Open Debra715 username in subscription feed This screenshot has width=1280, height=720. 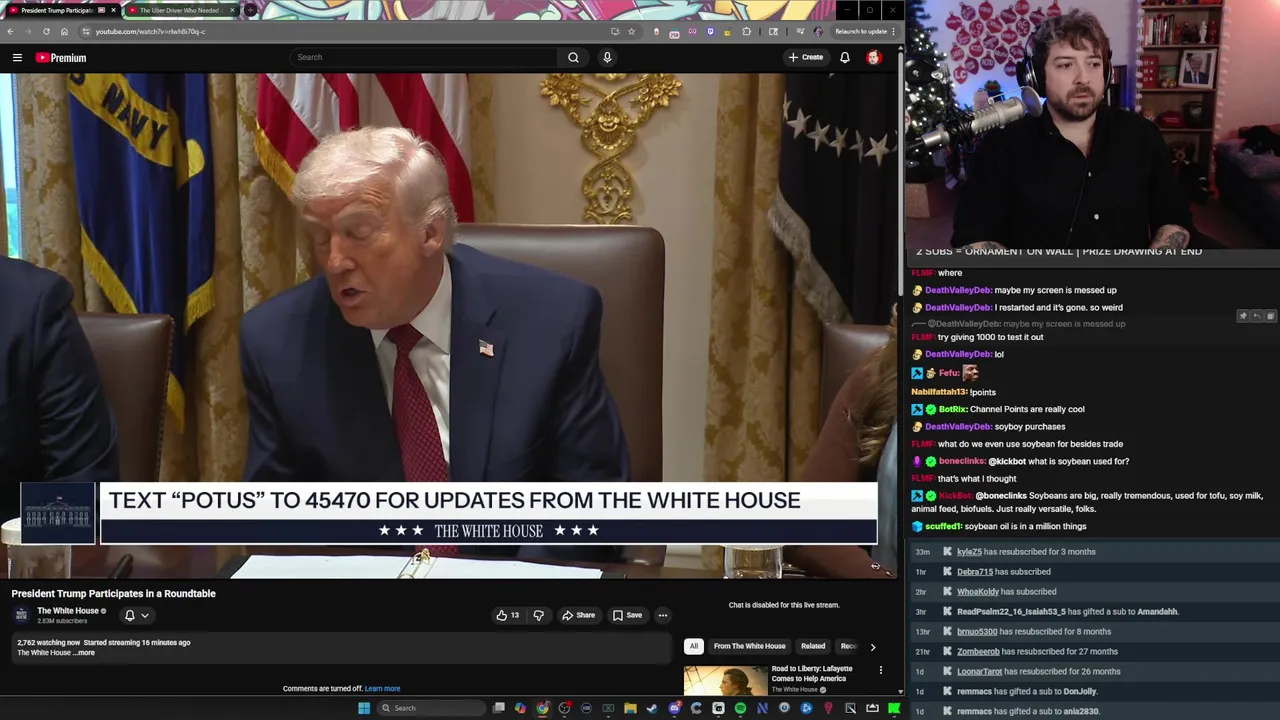pyautogui.click(x=975, y=572)
